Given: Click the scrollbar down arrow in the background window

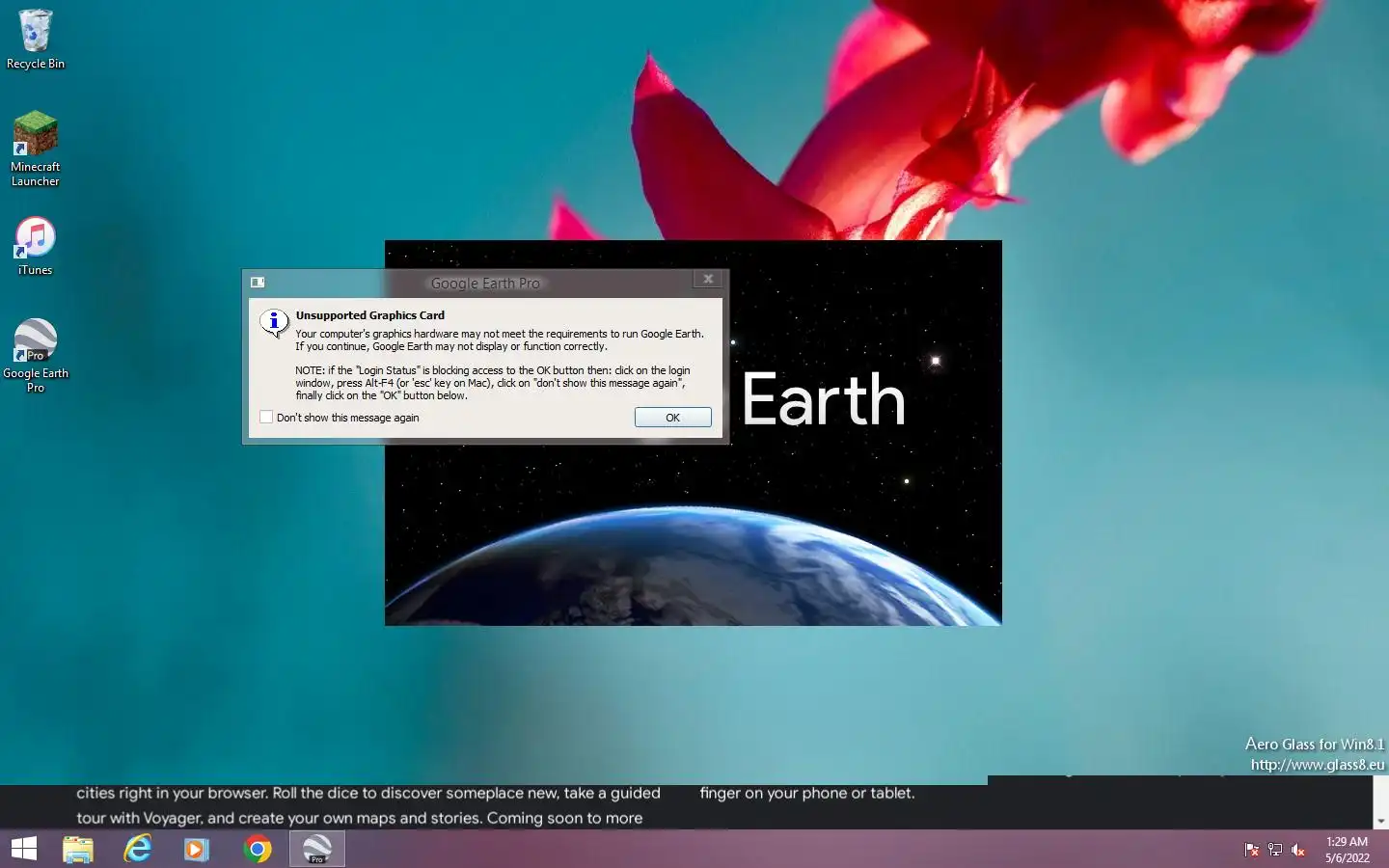Looking at the screenshot, I should (1380, 822).
